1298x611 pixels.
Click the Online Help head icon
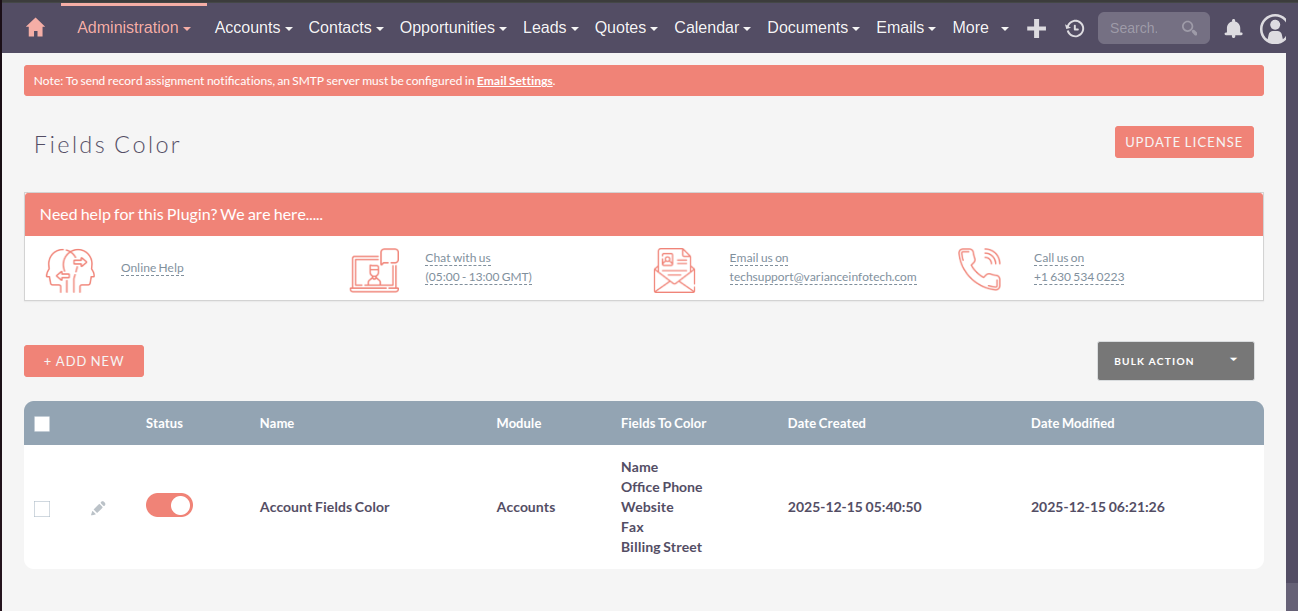[x=70, y=269]
